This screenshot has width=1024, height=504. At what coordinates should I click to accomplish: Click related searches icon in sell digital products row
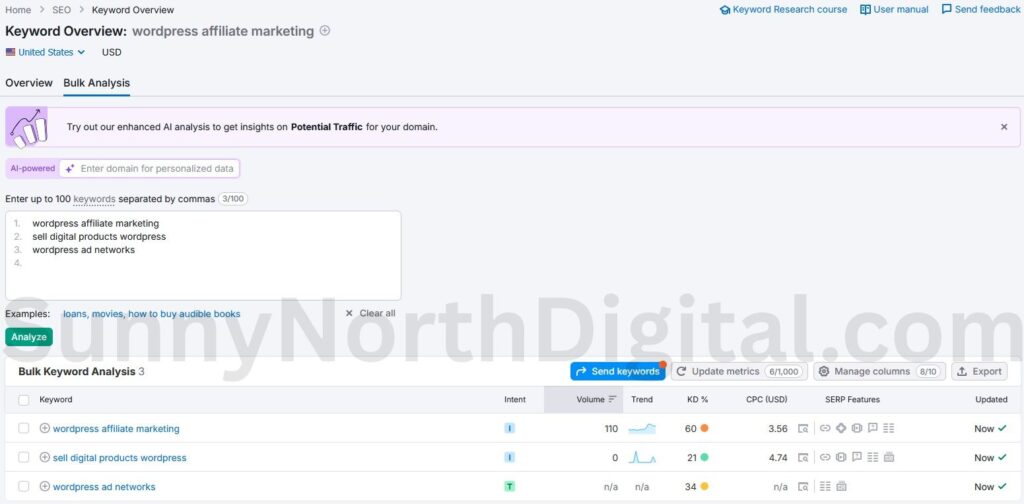872,458
